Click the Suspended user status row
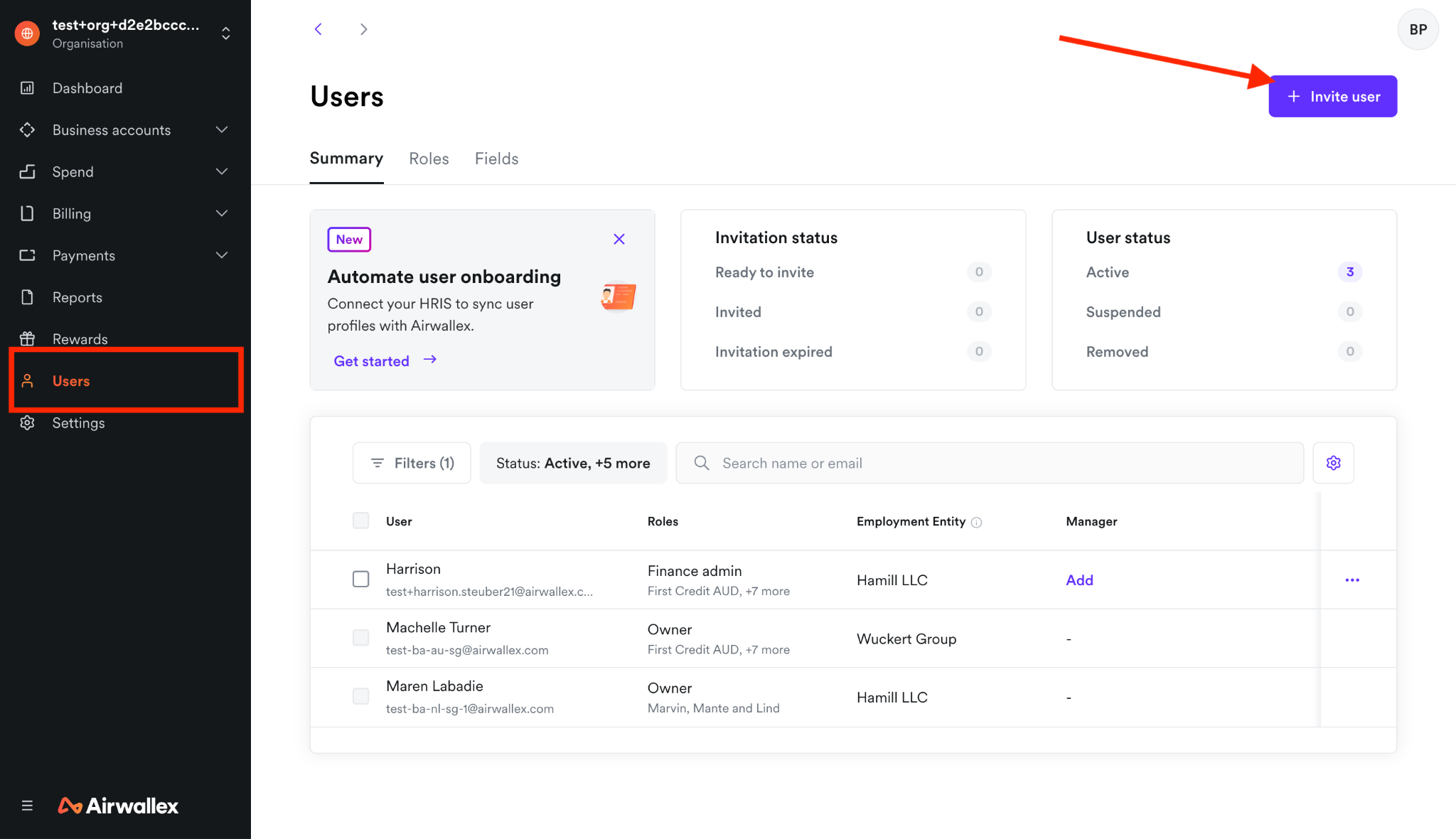1456x839 pixels. [1224, 311]
